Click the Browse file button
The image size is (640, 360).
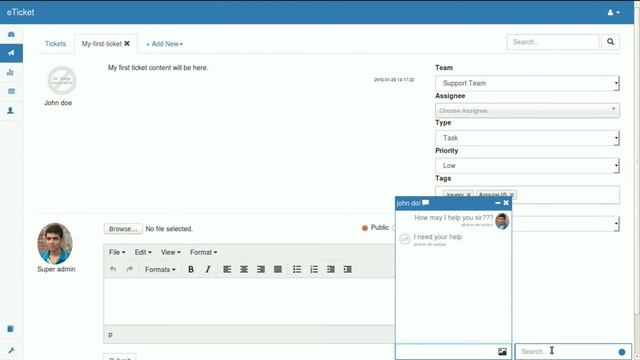pos(123,229)
